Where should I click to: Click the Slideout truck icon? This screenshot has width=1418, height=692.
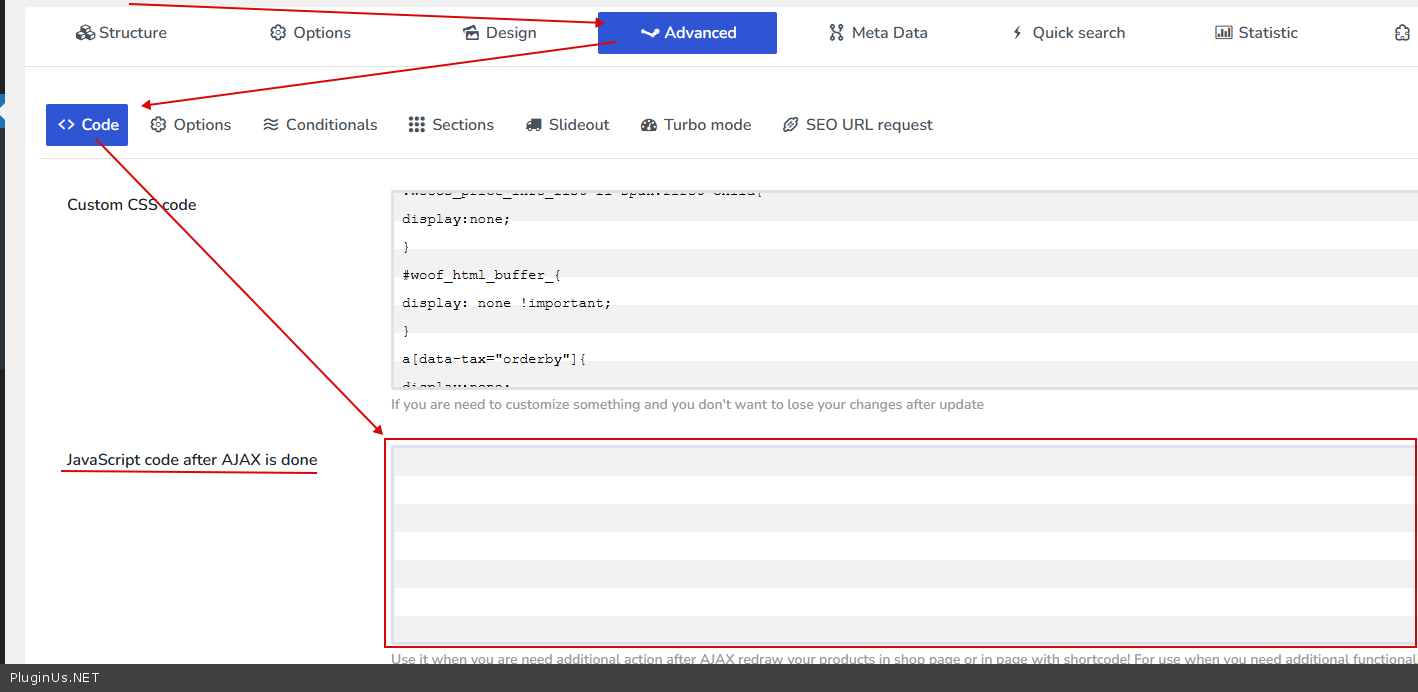[x=534, y=125]
